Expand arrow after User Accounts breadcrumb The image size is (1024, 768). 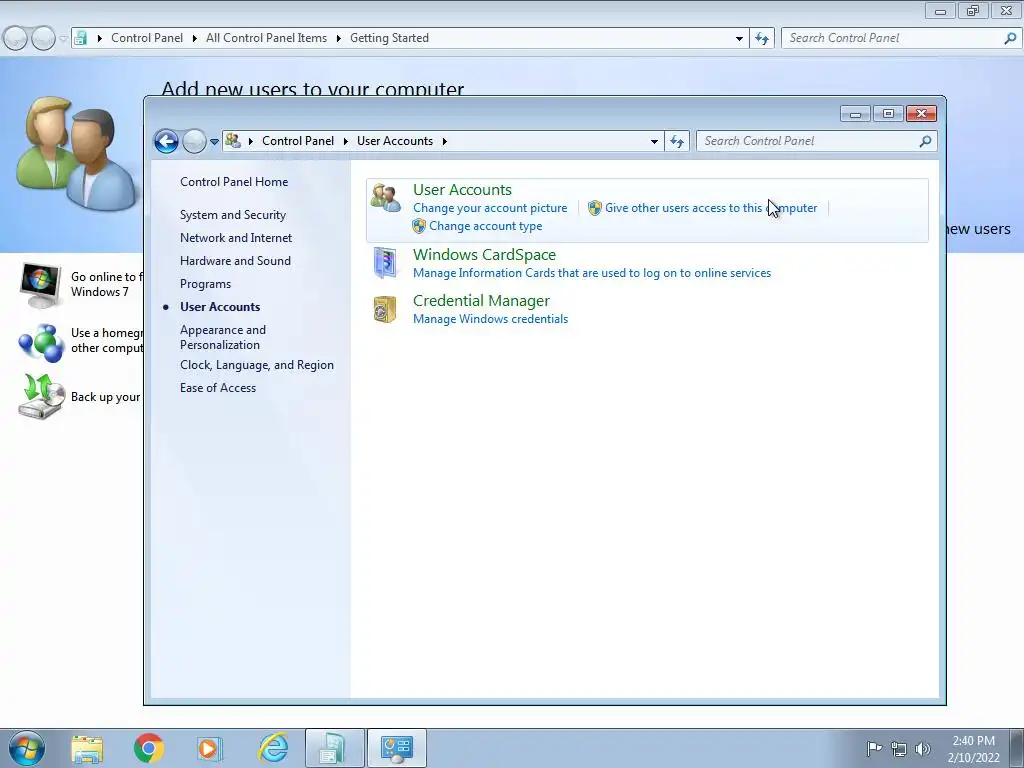pyautogui.click(x=445, y=141)
